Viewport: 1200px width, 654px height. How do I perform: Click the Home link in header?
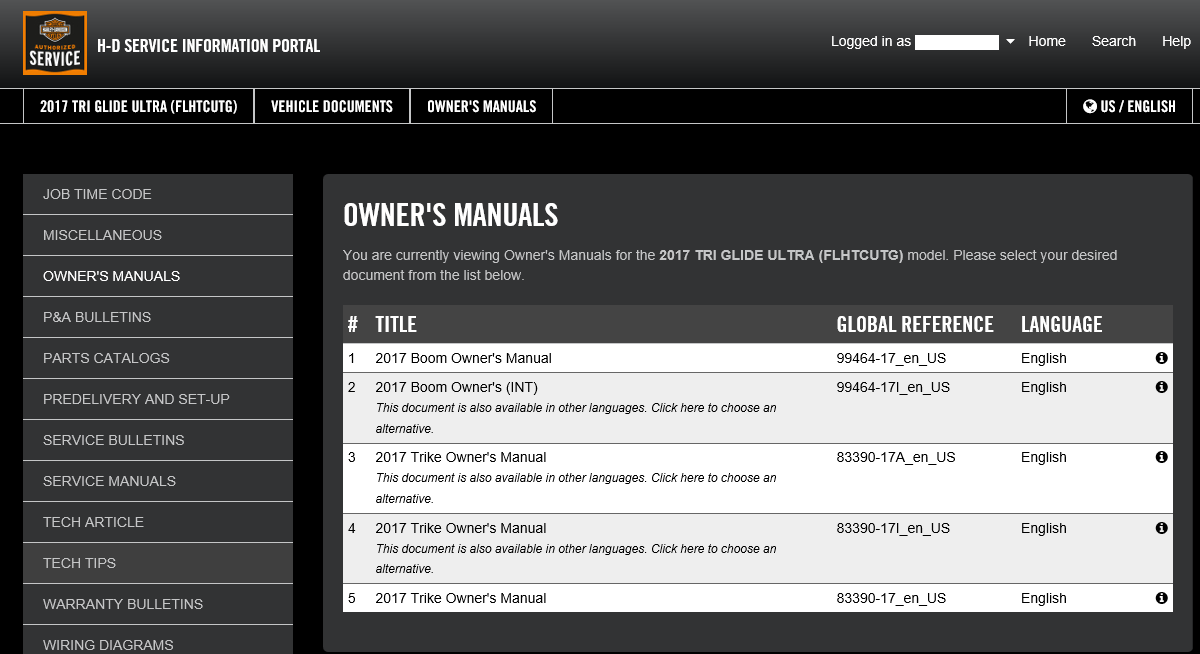tap(1046, 41)
